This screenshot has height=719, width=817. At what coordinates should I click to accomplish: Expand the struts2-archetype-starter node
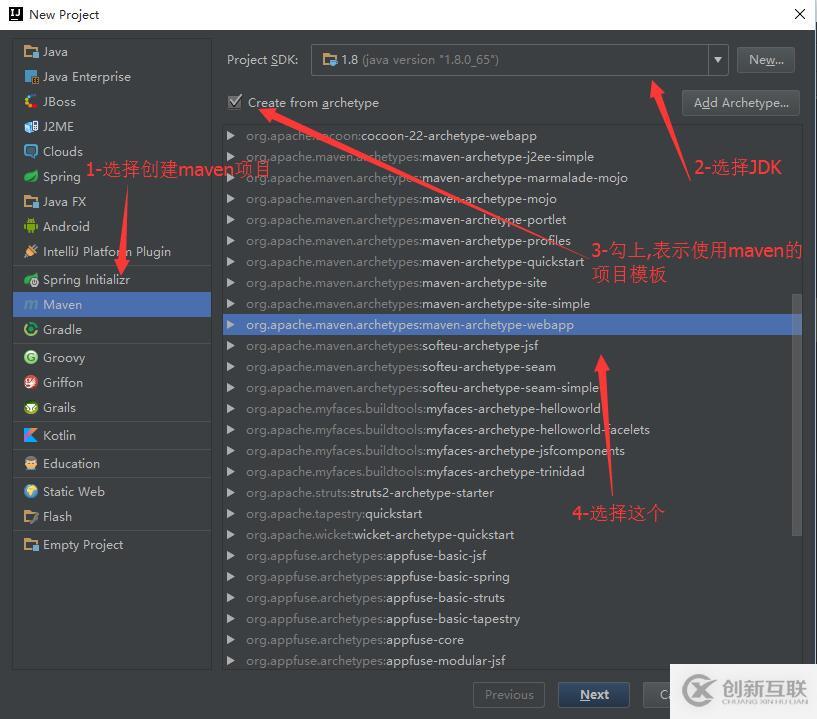click(x=231, y=492)
